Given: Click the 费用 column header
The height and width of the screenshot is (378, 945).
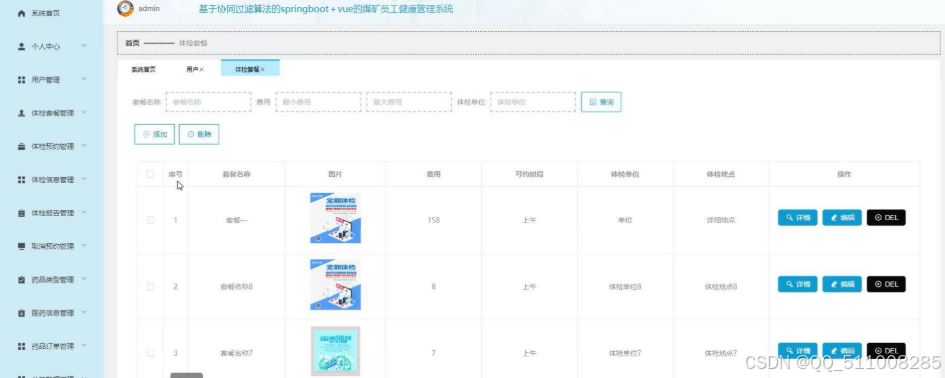Looking at the screenshot, I should coord(433,174).
